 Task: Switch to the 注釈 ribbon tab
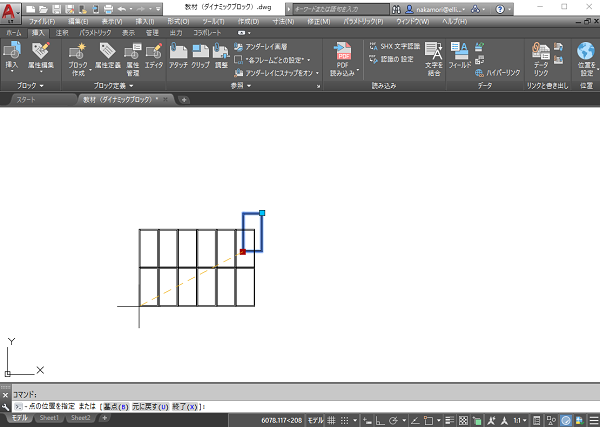coord(62,33)
